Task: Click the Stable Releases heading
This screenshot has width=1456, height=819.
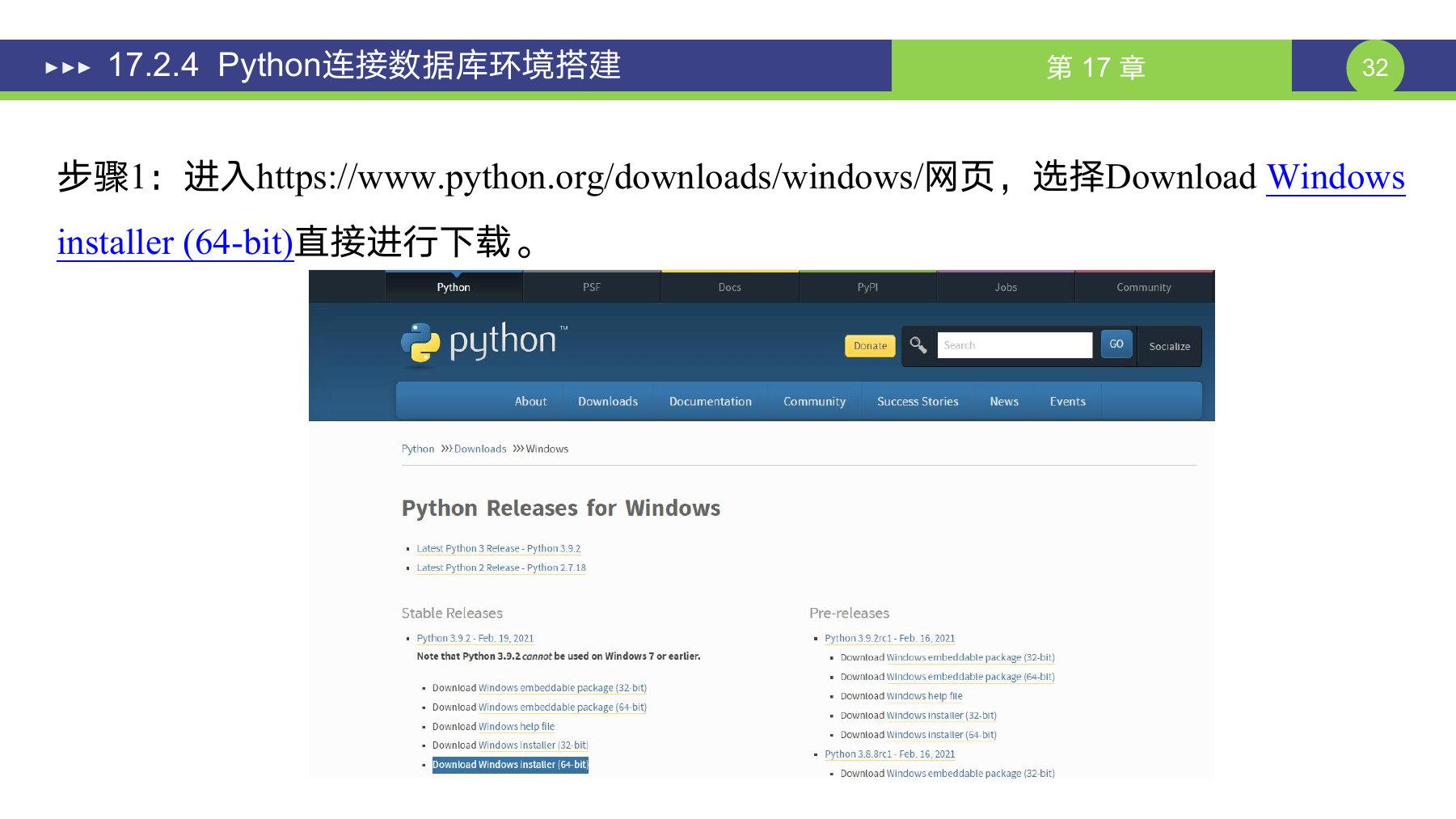Action: tap(452, 613)
